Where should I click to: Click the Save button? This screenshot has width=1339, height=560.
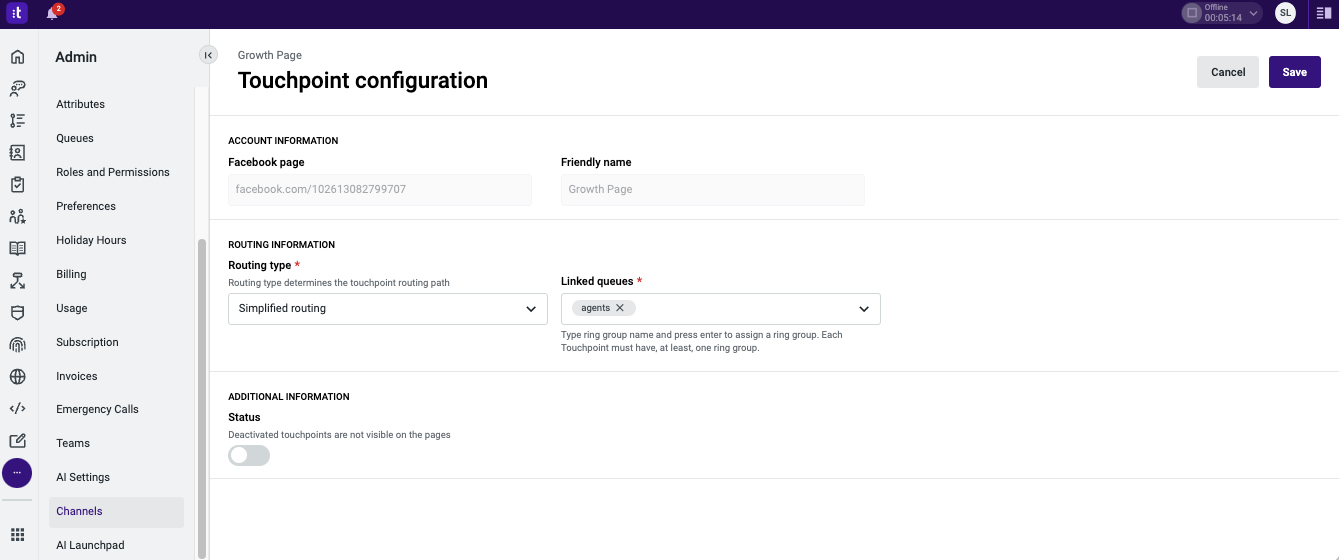pos(1295,72)
